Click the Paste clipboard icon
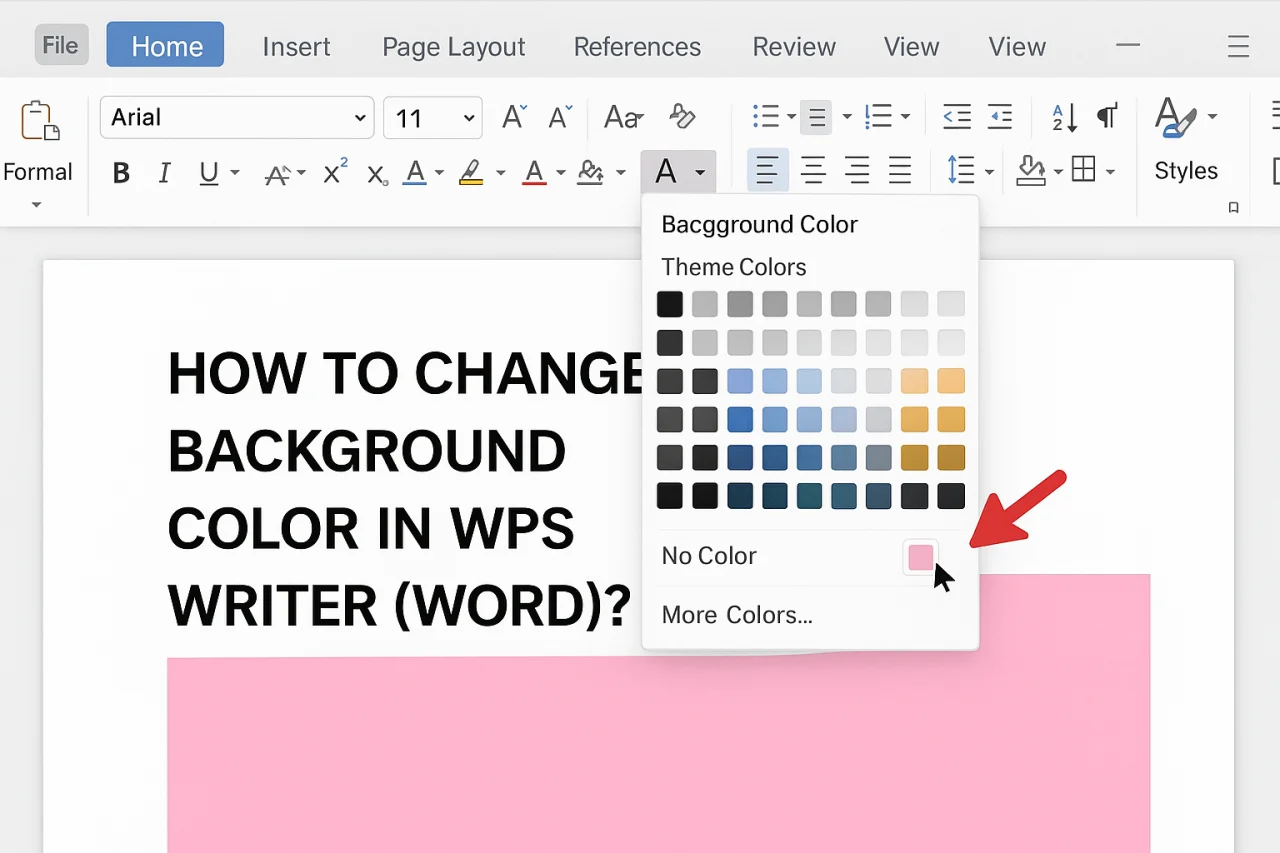Image resolution: width=1280 pixels, height=853 pixels. (39, 121)
